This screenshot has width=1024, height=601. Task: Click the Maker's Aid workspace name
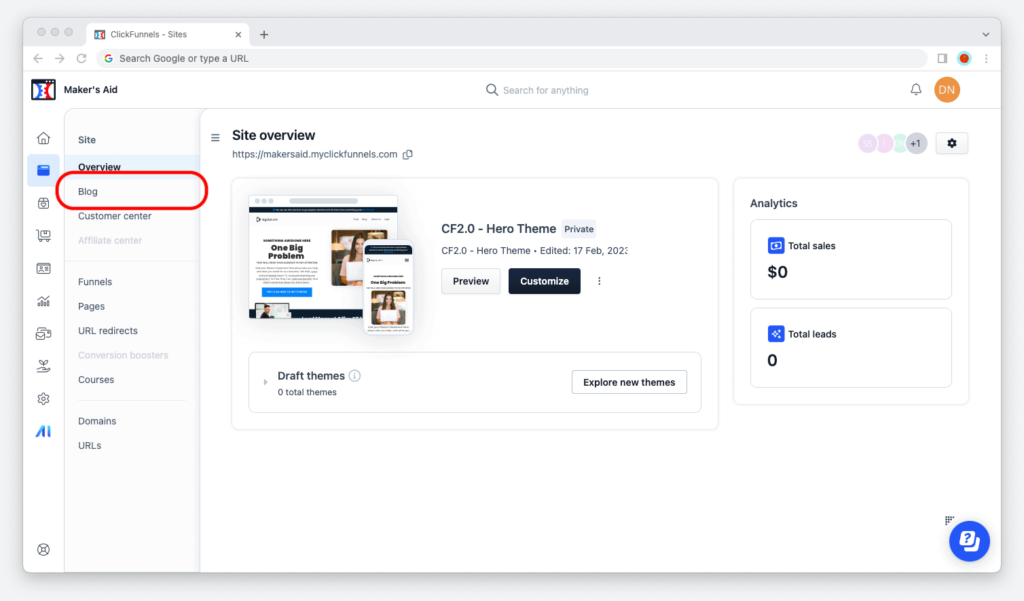coord(91,89)
